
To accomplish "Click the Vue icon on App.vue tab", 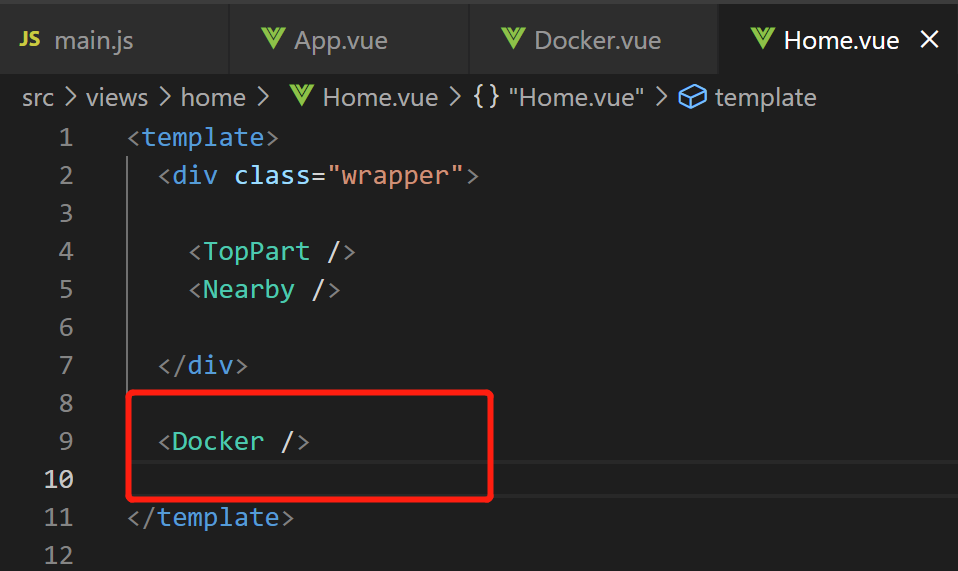I will point(273,40).
